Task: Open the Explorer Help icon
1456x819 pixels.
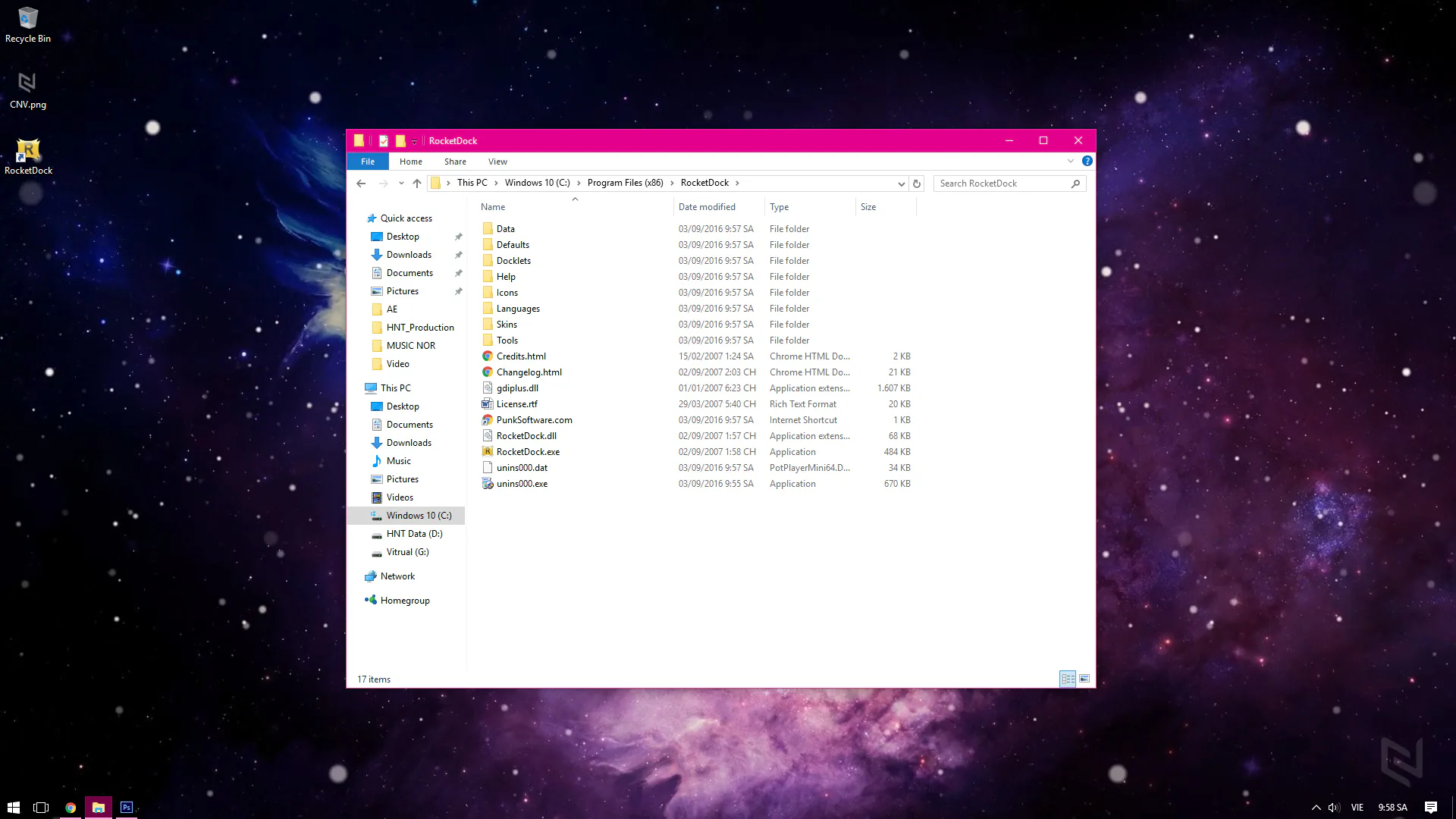Action: 1087,161
